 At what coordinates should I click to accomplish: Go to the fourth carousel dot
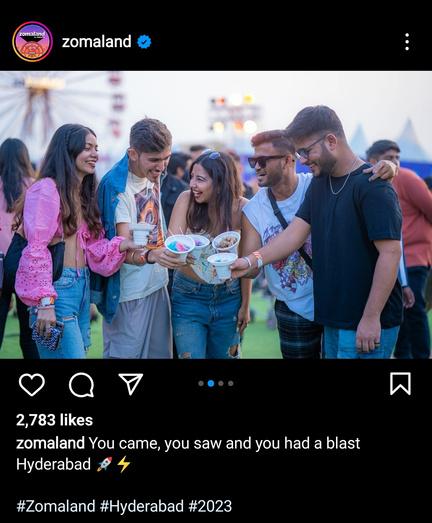(231, 384)
